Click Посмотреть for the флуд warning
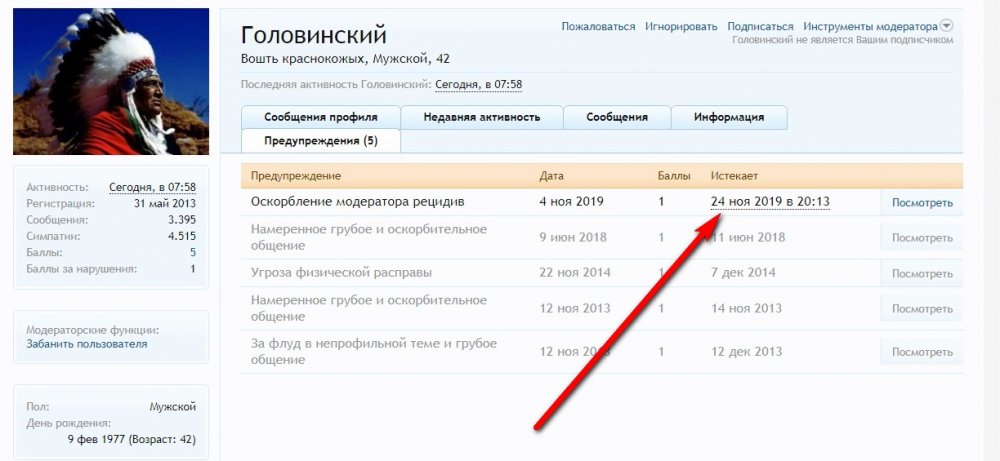 point(921,352)
